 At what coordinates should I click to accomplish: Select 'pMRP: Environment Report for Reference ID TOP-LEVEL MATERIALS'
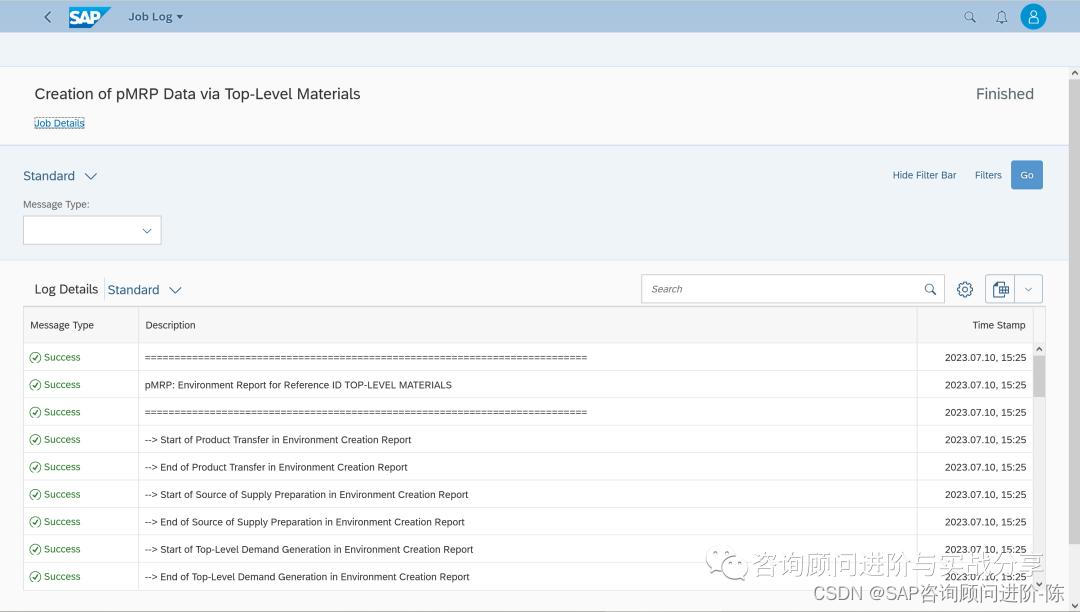(298, 385)
